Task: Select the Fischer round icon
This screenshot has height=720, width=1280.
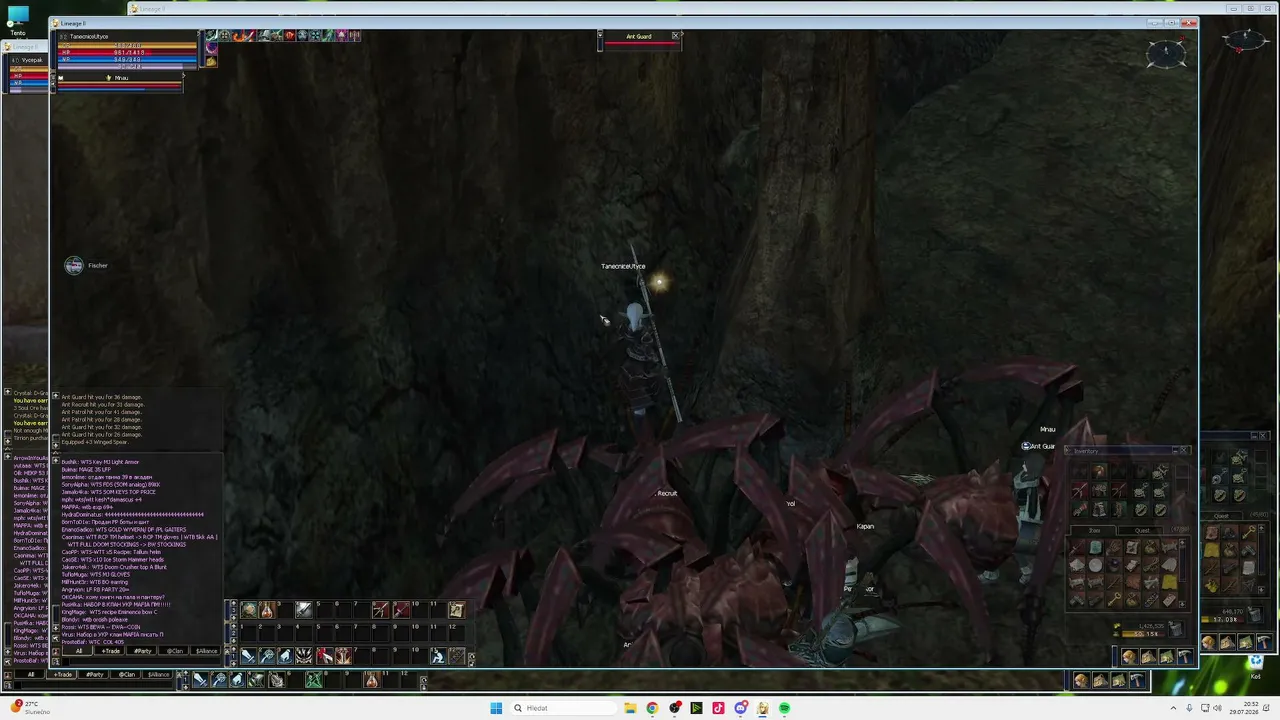Action: (73, 265)
